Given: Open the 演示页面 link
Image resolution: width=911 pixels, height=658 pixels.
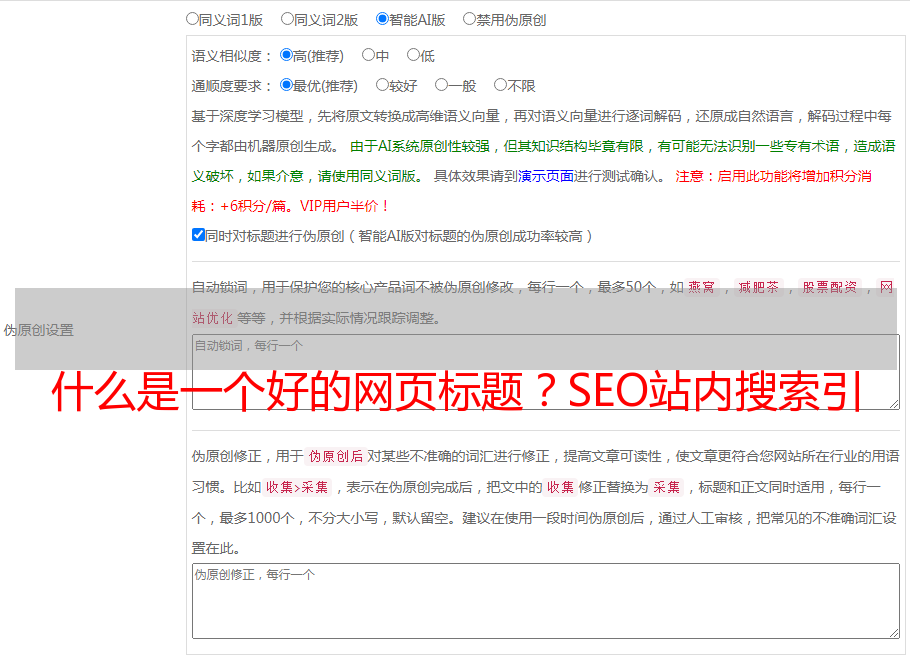Looking at the screenshot, I should [545, 176].
